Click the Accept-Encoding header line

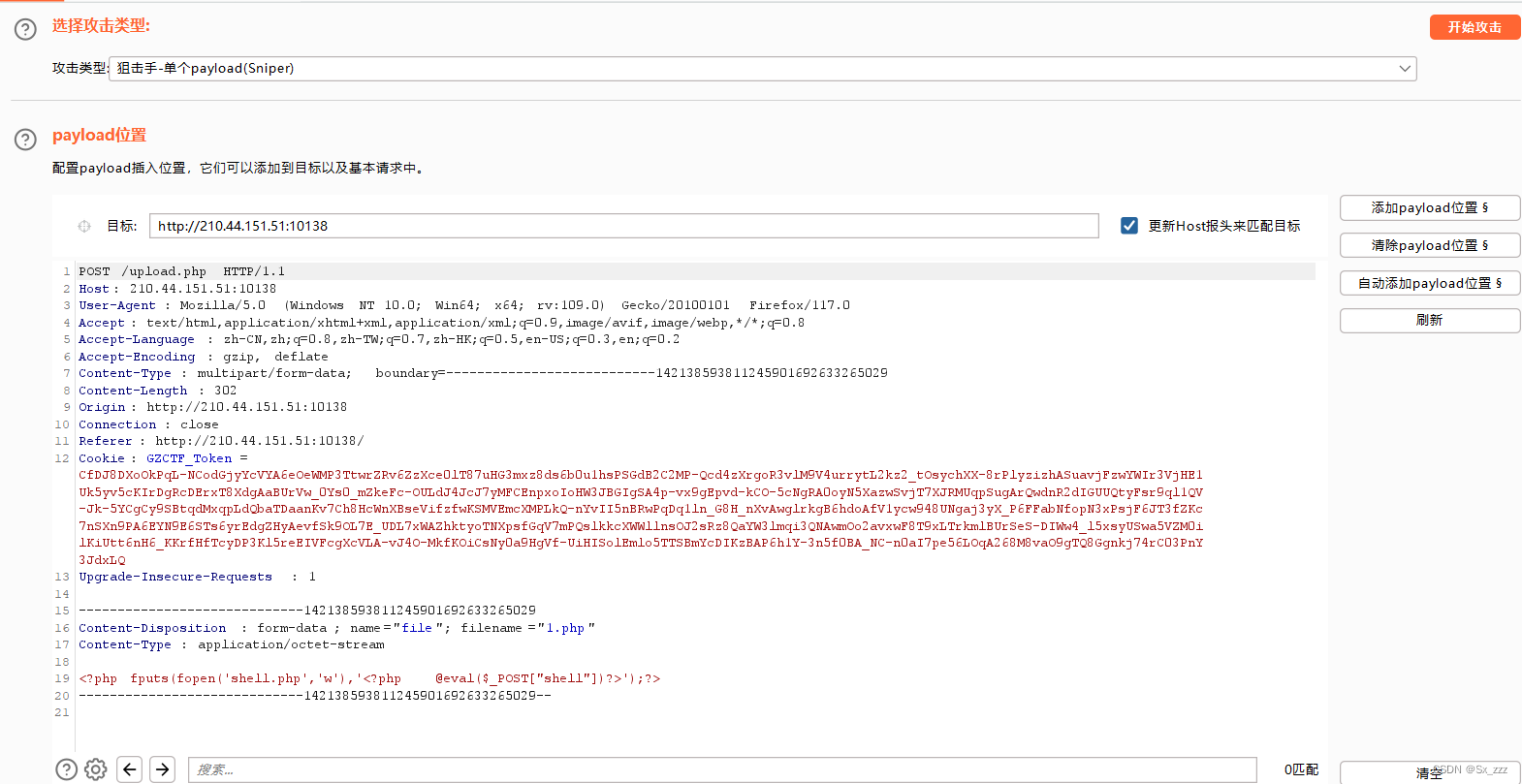click(204, 357)
